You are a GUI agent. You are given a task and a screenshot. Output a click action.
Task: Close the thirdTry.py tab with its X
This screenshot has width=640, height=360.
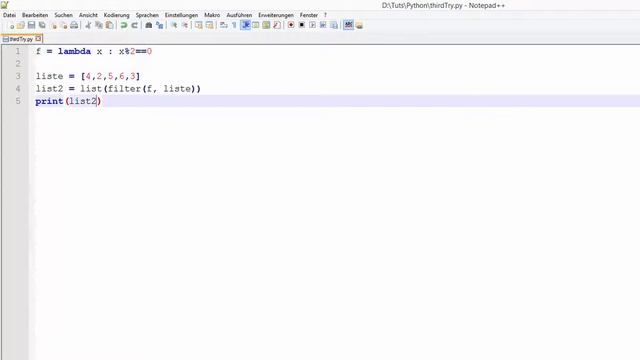(38, 39)
